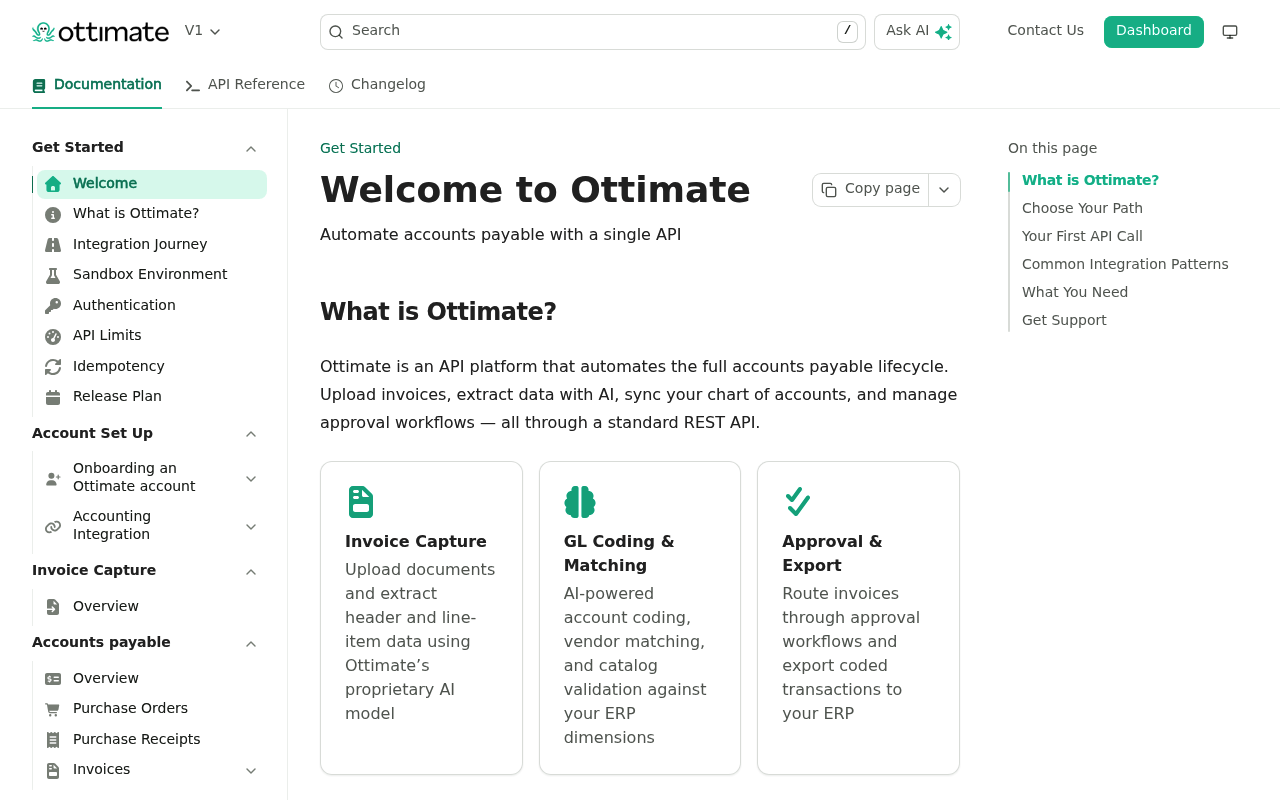Open the V1 version dropdown
The height and width of the screenshot is (800, 1280).
[203, 31]
